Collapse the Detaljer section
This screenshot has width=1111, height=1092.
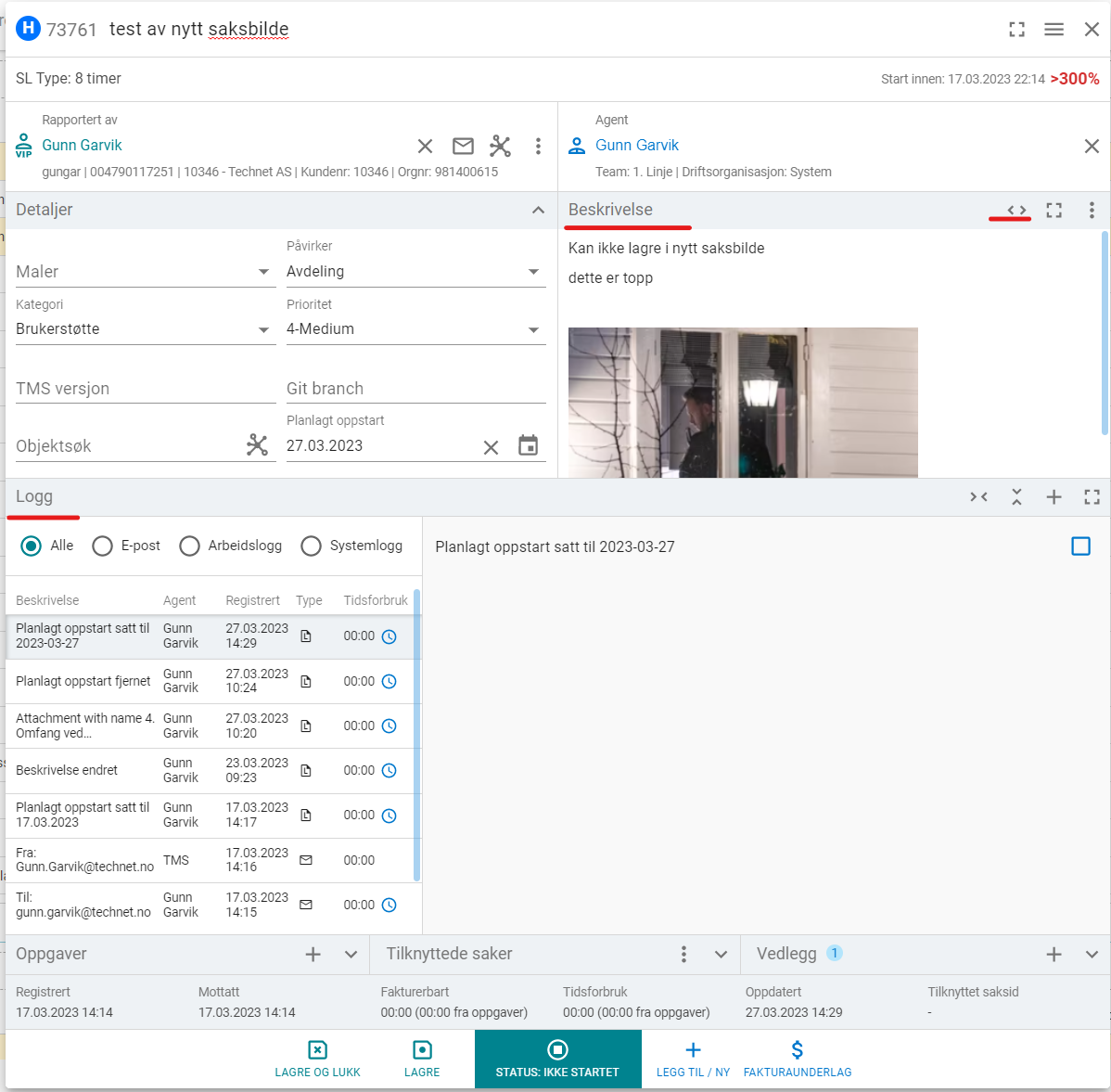[x=538, y=211]
